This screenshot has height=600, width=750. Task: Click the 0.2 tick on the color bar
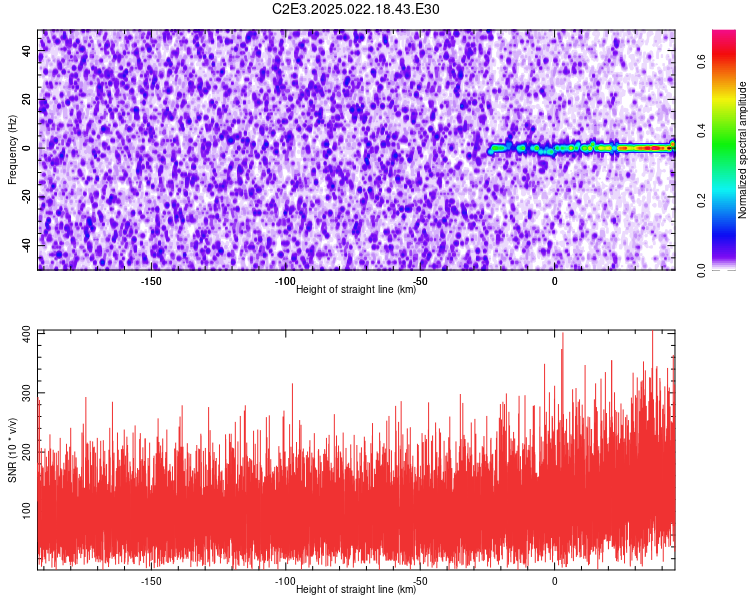coord(701,200)
